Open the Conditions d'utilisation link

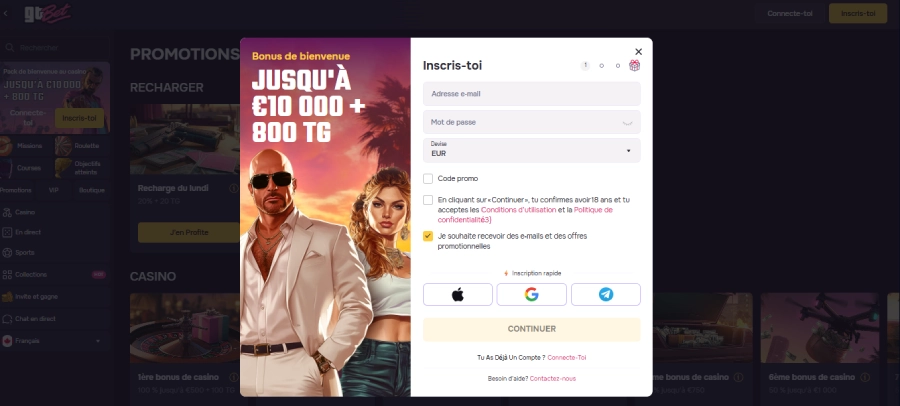[x=518, y=210]
